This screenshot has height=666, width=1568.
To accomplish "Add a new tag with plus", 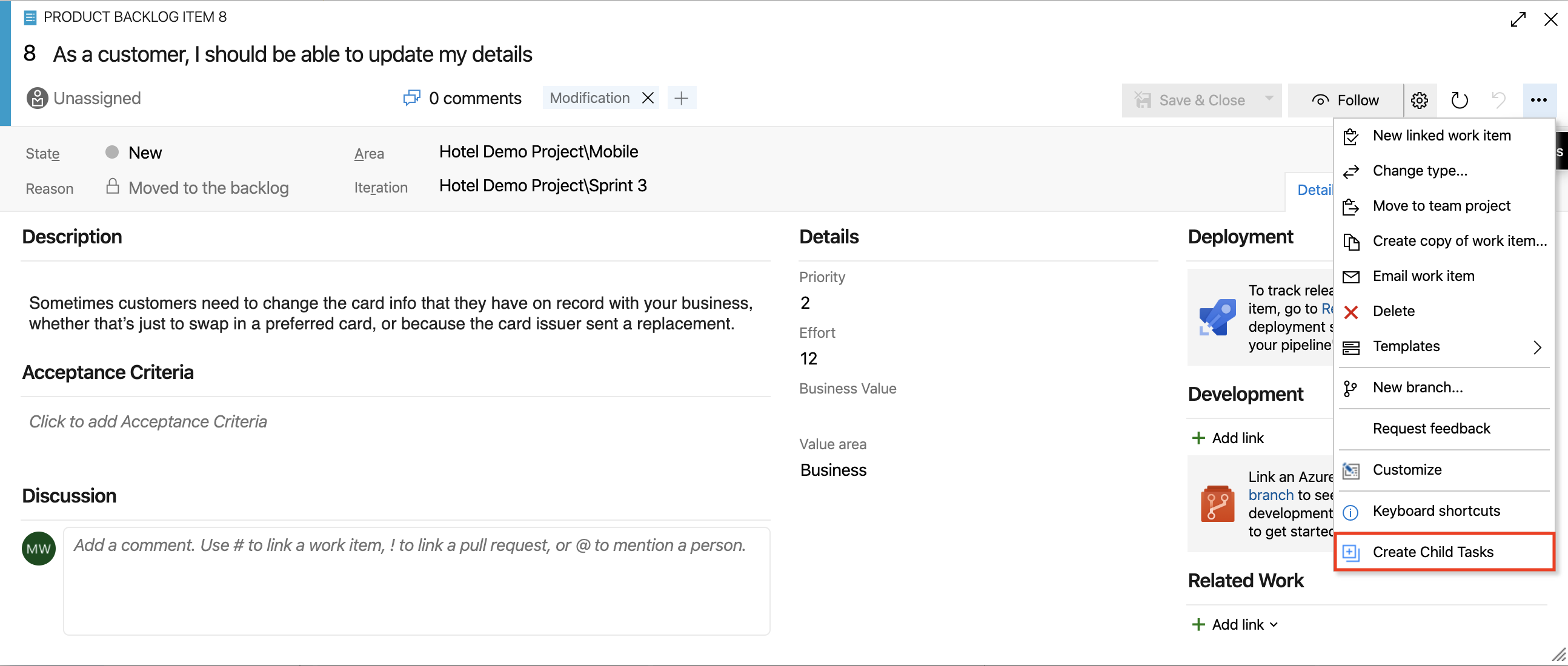I will click(681, 98).
